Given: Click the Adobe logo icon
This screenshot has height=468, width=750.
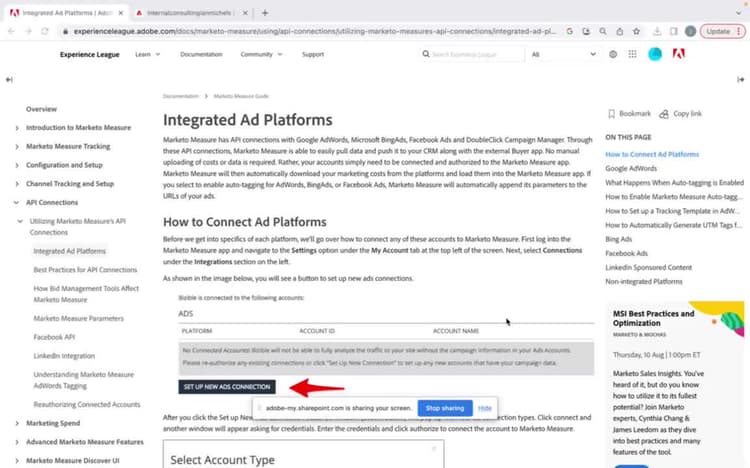Looking at the screenshot, I should [x=678, y=54].
